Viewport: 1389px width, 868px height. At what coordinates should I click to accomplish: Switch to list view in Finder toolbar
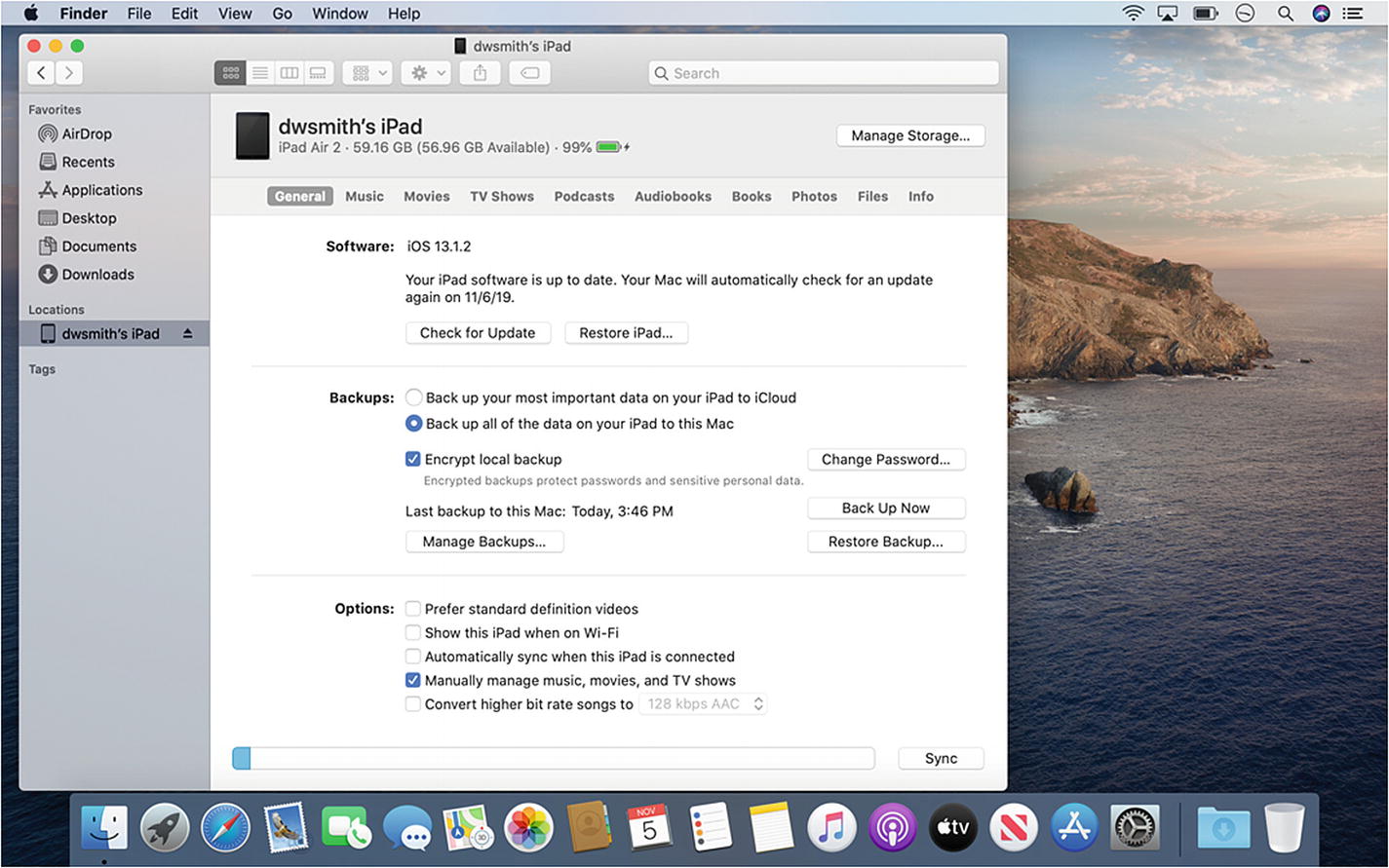pyautogui.click(x=260, y=73)
